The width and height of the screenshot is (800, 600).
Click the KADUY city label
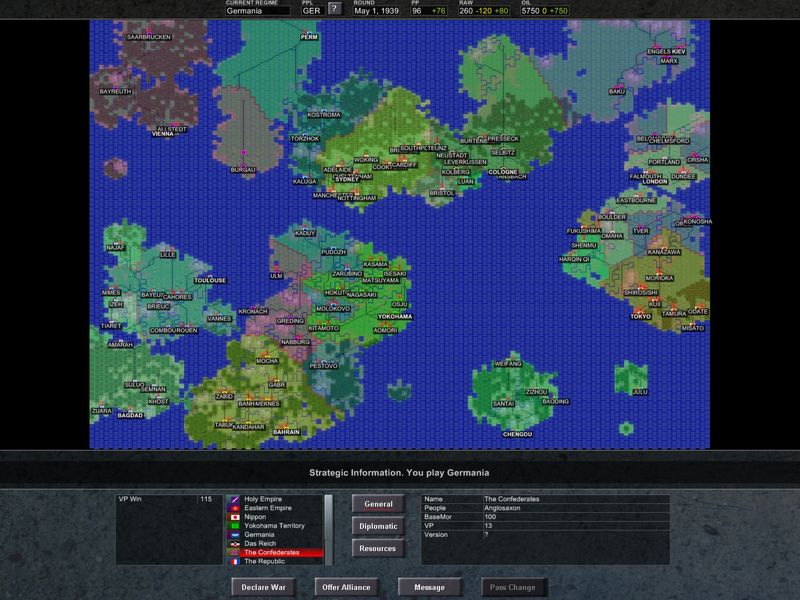point(305,233)
